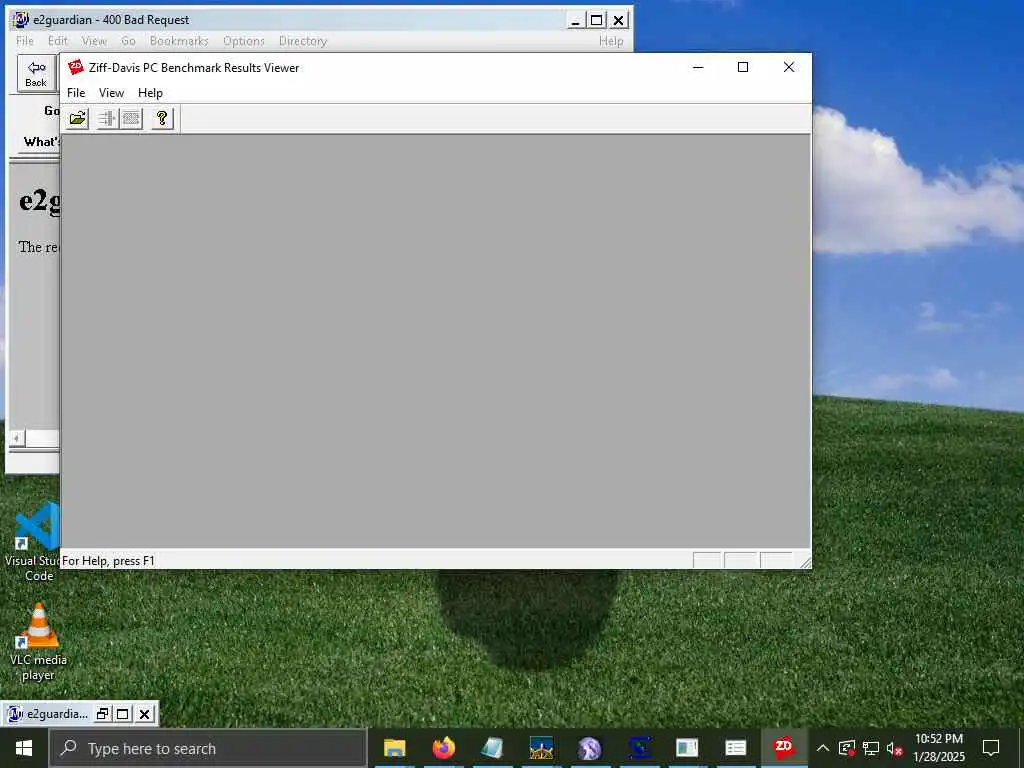Click the network status tray icon
The width and height of the screenshot is (1024, 768).
pyautogui.click(x=871, y=748)
